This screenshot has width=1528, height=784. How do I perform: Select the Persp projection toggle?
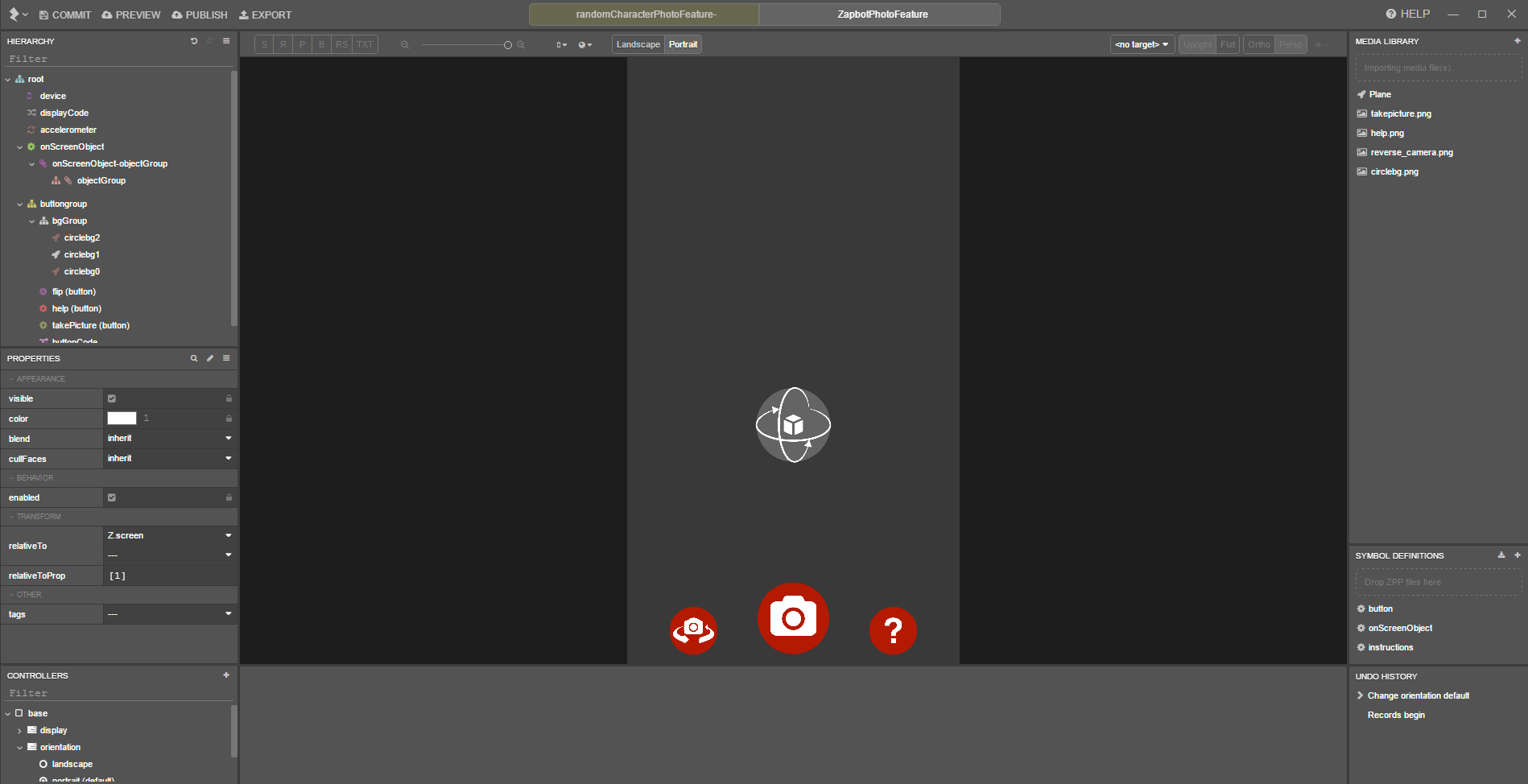pos(1291,44)
